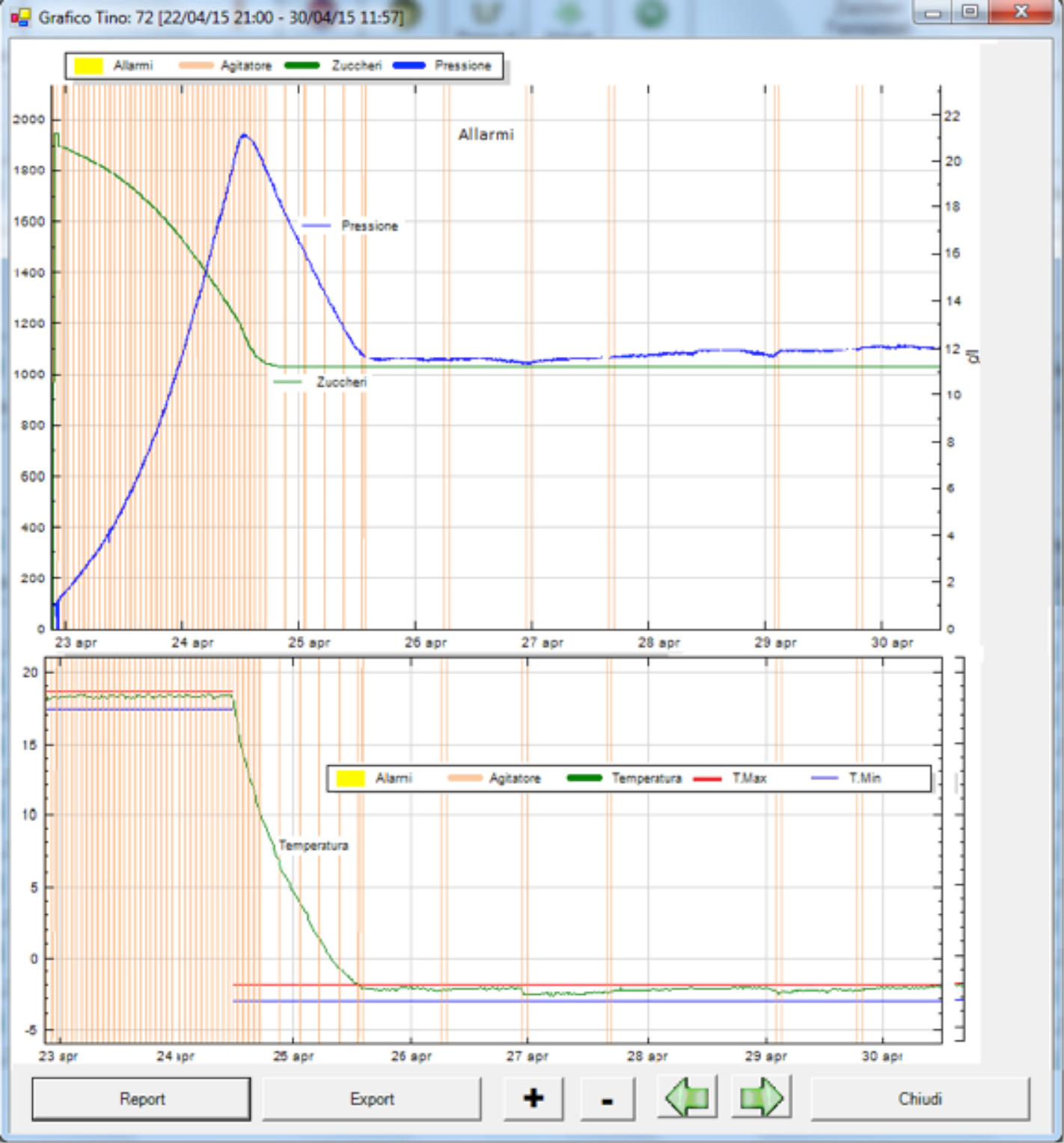Click the blue Pressione swatch in top legend
1064x1143 pixels.
point(409,66)
